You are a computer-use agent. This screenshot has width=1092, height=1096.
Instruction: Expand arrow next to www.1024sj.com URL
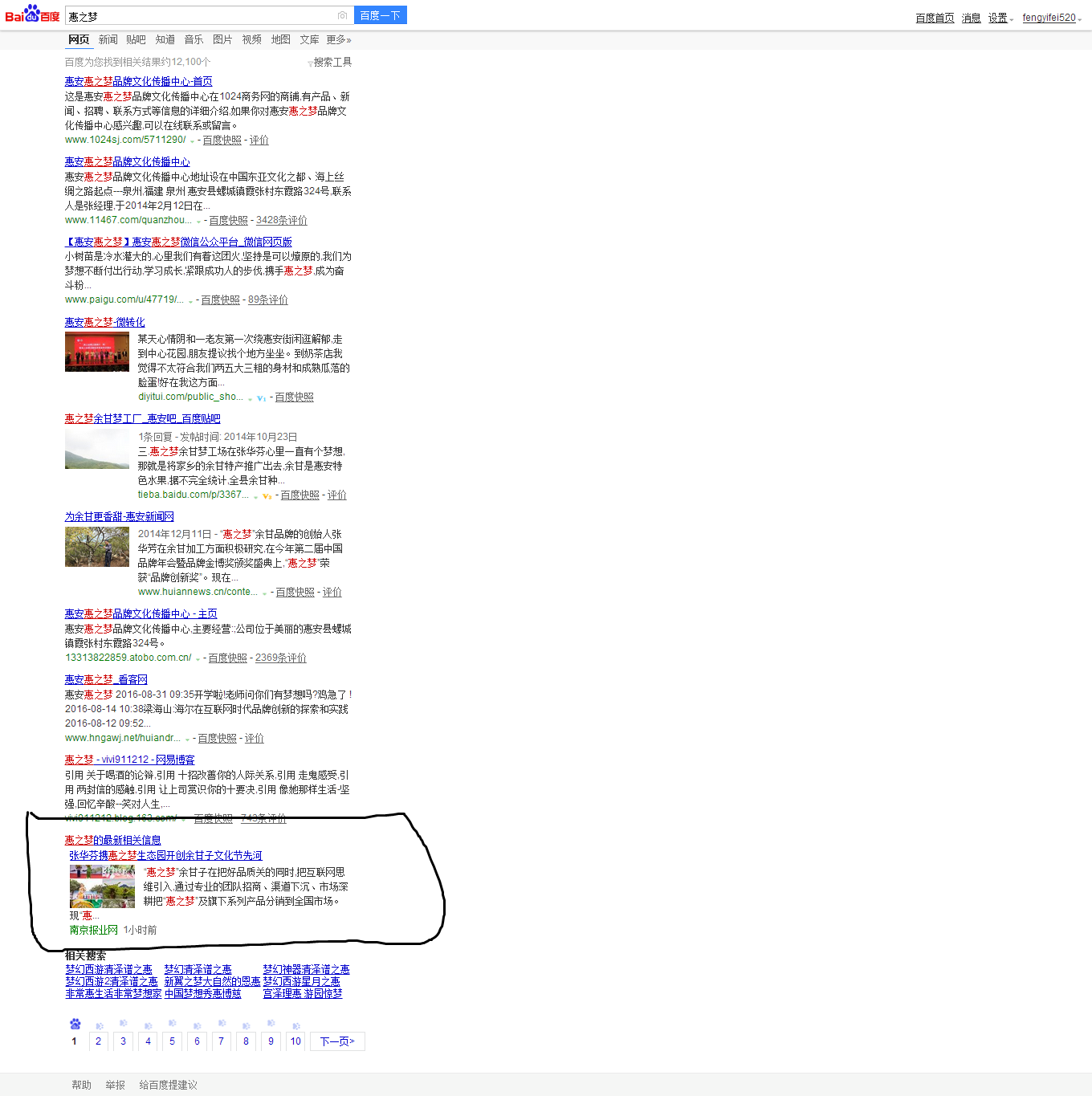tap(192, 141)
